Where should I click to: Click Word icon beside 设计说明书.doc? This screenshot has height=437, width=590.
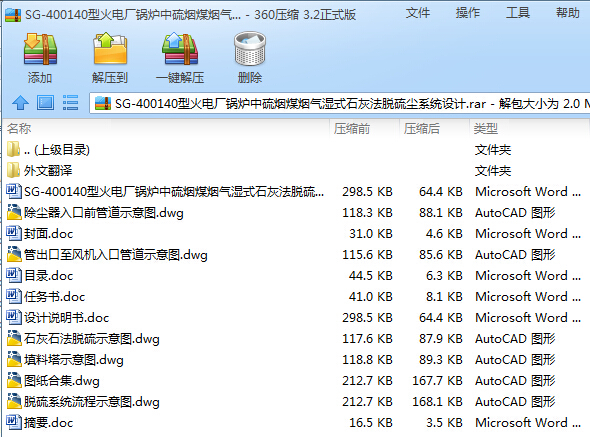click(x=14, y=317)
